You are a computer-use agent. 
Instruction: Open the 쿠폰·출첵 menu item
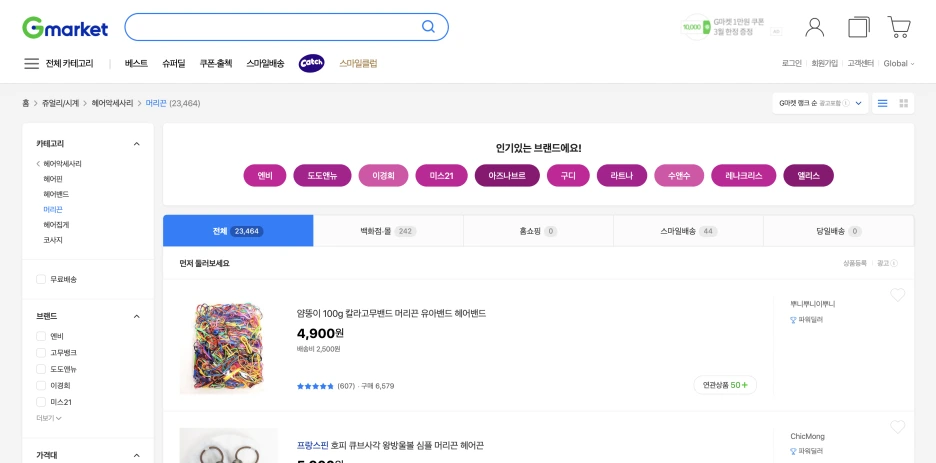tap(215, 63)
